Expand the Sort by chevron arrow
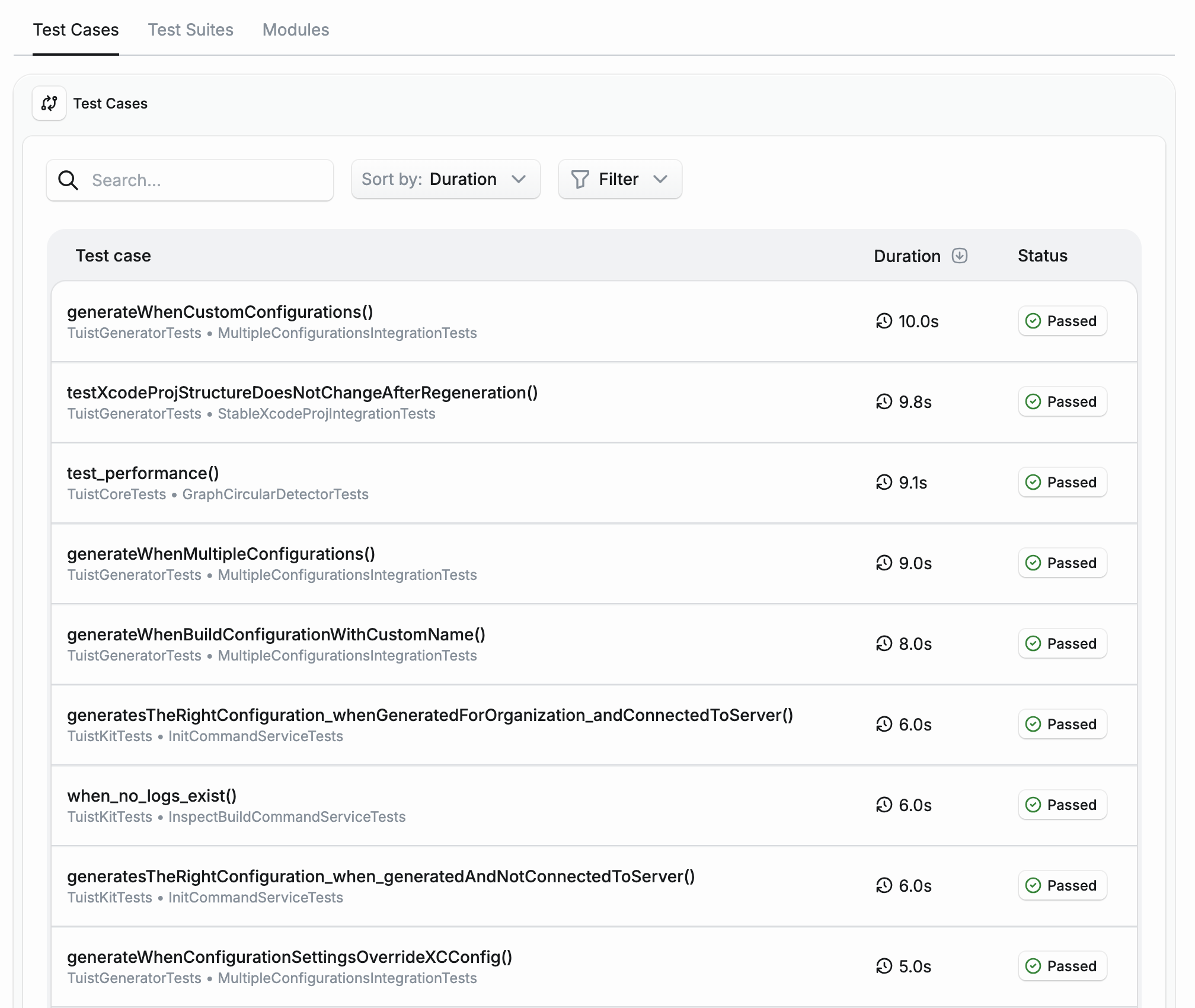The image size is (1195, 1008). [519, 179]
